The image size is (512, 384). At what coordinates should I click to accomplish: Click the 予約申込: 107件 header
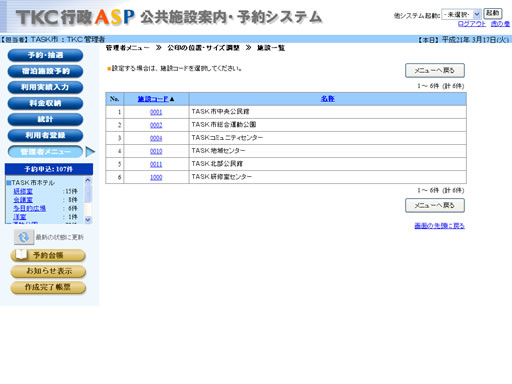[x=49, y=169]
